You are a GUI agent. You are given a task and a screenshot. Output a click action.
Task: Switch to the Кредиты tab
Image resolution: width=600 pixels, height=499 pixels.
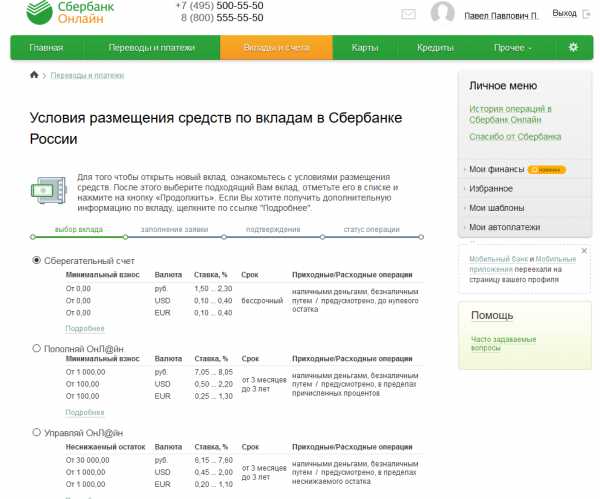435,48
